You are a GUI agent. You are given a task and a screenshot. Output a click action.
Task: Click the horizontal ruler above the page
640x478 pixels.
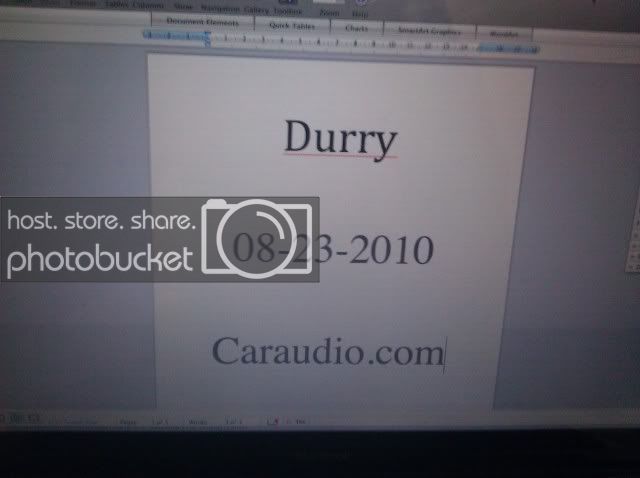340,43
